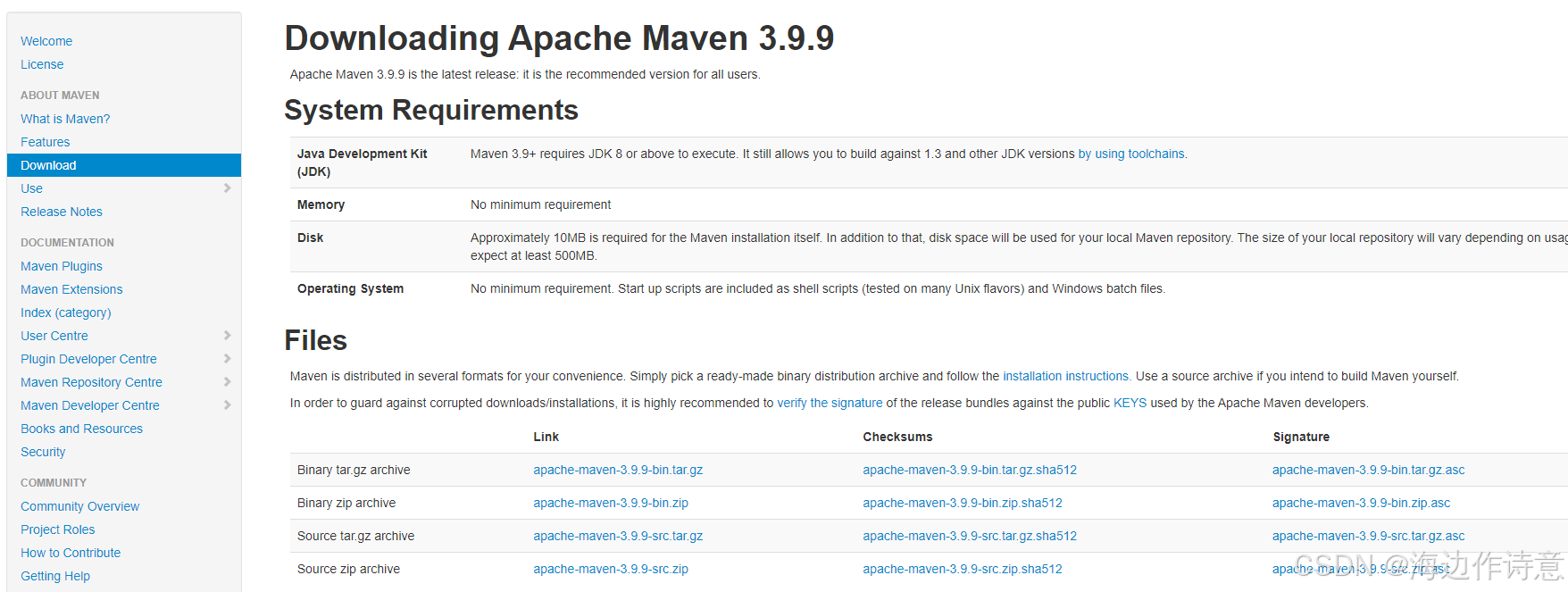Click the 'Binary tar.gz archive' row label
Screen dimensions: 1568x592
pyautogui.click(x=354, y=470)
